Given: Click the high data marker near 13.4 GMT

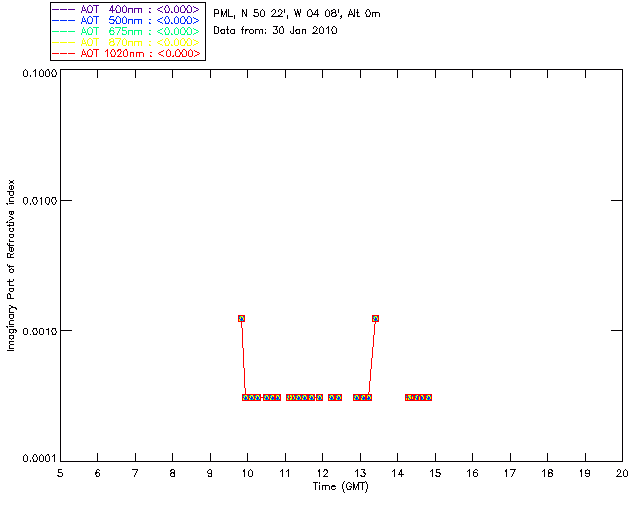Looking at the screenshot, I should click(376, 318).
